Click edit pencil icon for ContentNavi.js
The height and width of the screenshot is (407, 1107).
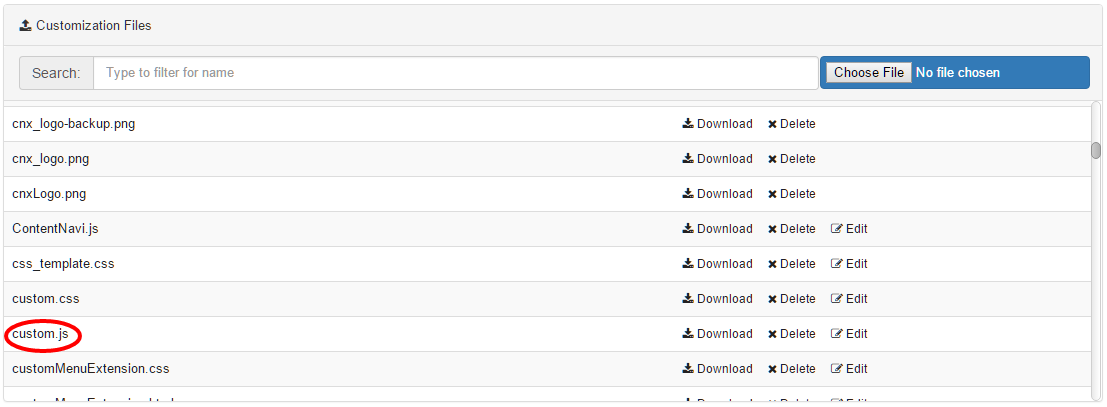(837, 229)
